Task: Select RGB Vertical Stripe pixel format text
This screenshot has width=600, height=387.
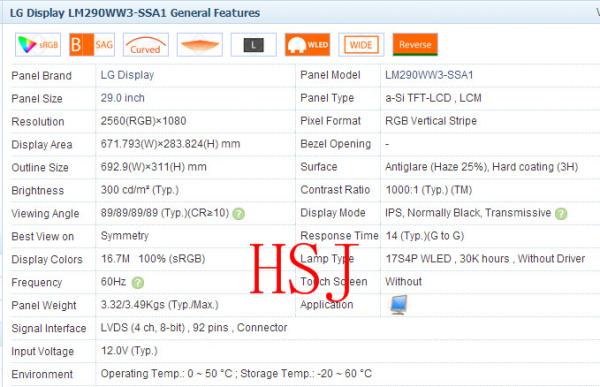Action: pyautogui.click(x=431, y=121)
